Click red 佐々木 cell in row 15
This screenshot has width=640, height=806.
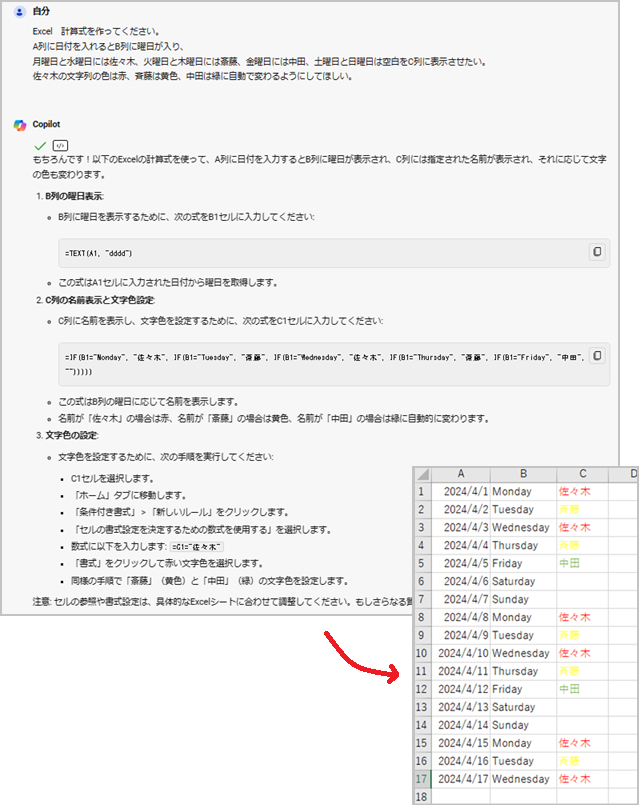[582, 743]
